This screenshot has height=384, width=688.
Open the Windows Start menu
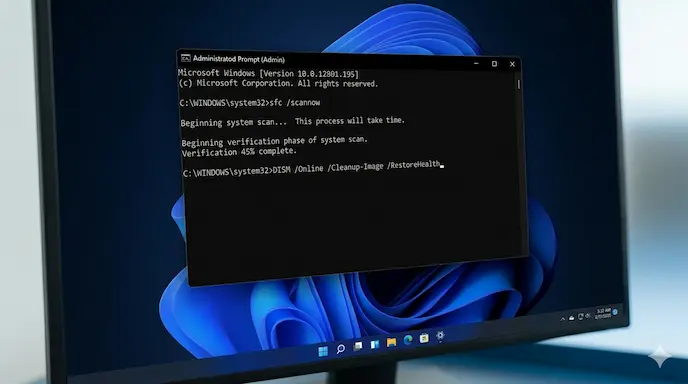(x=323, y=351)
